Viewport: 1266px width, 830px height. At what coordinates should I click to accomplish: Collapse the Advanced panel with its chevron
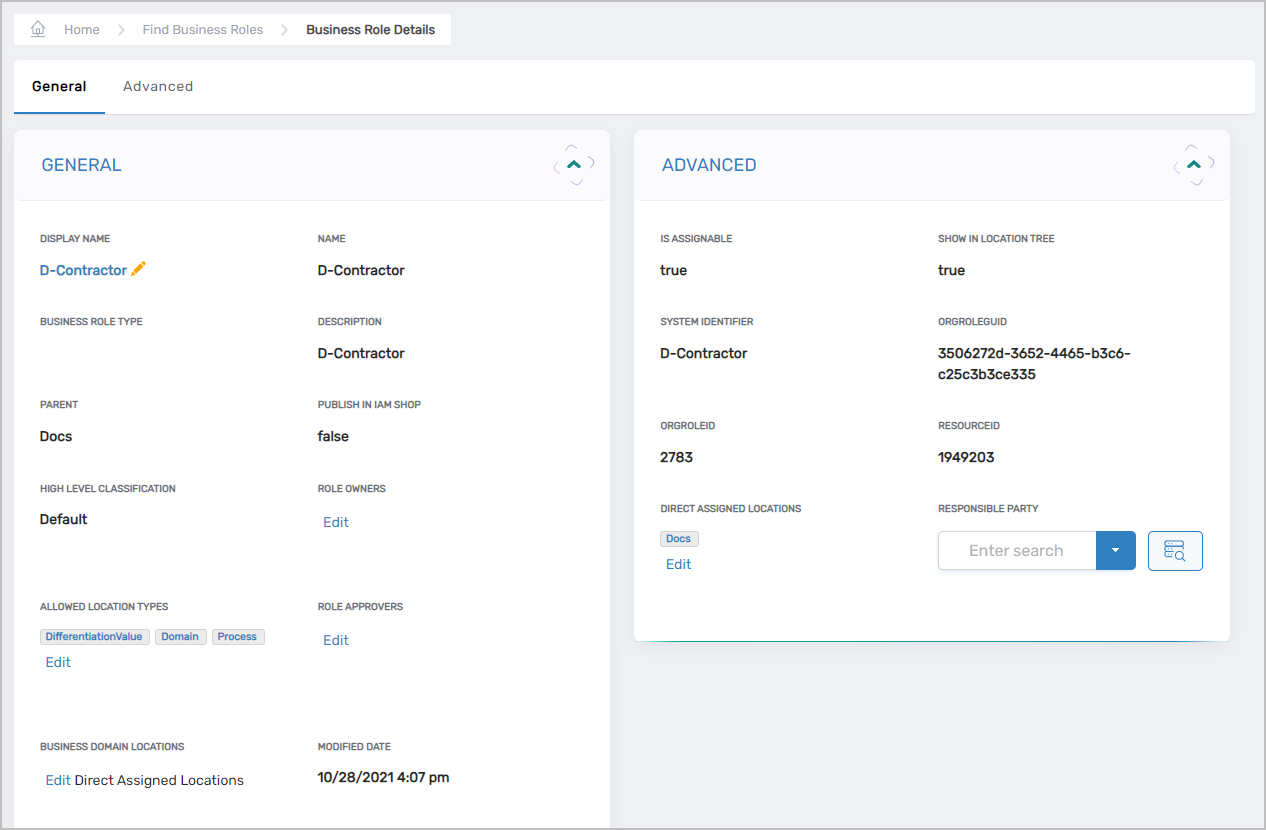coord(1193,165)
